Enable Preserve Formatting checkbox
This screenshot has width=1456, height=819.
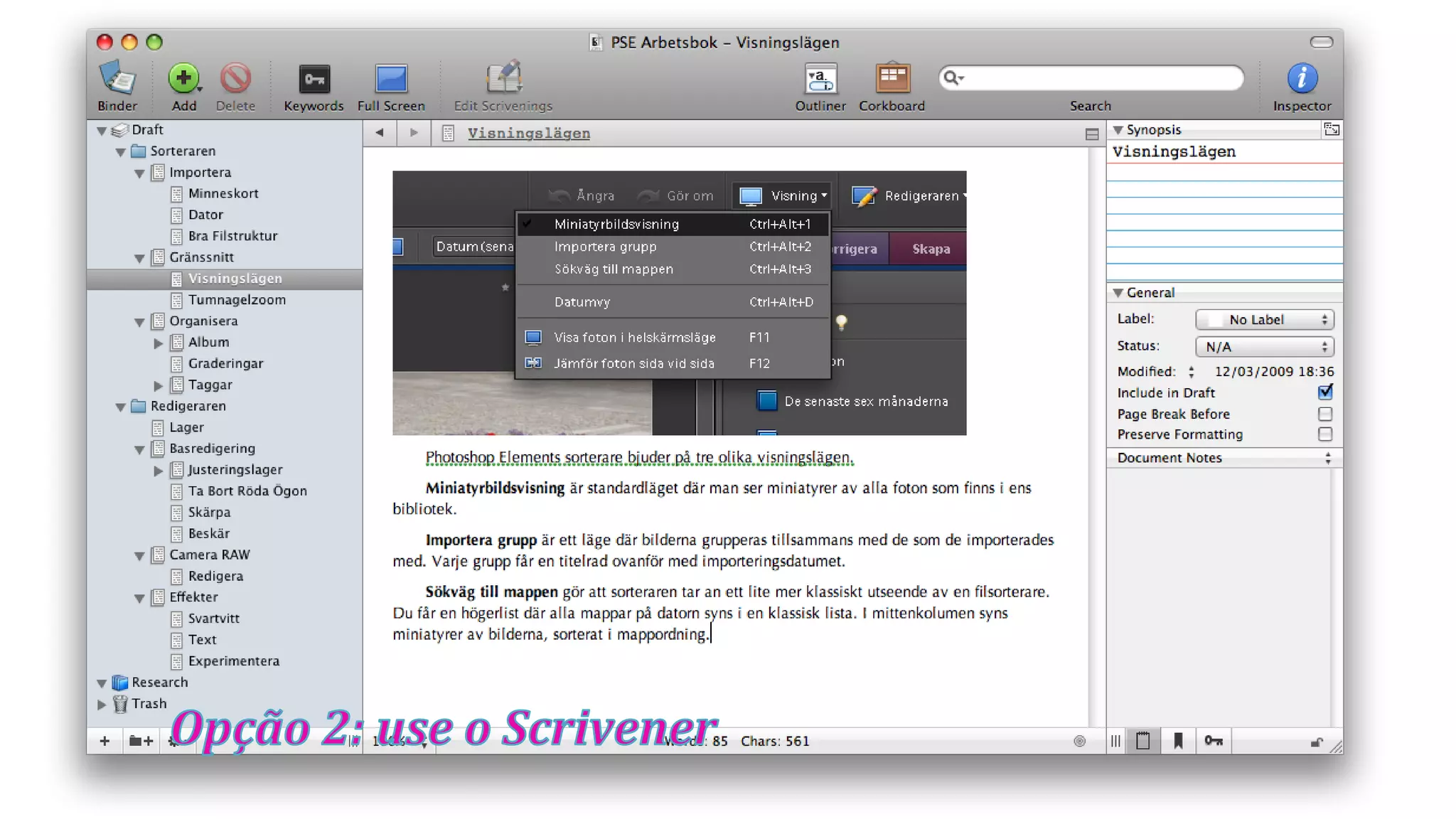(1325, 434)
